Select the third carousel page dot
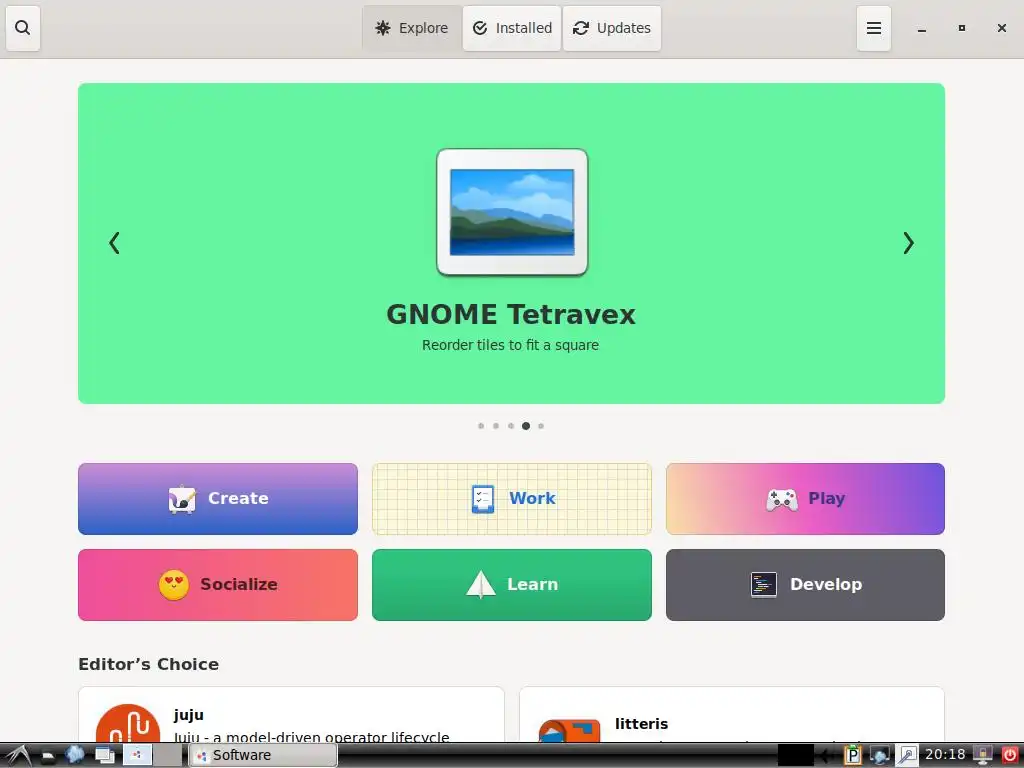 511,426
